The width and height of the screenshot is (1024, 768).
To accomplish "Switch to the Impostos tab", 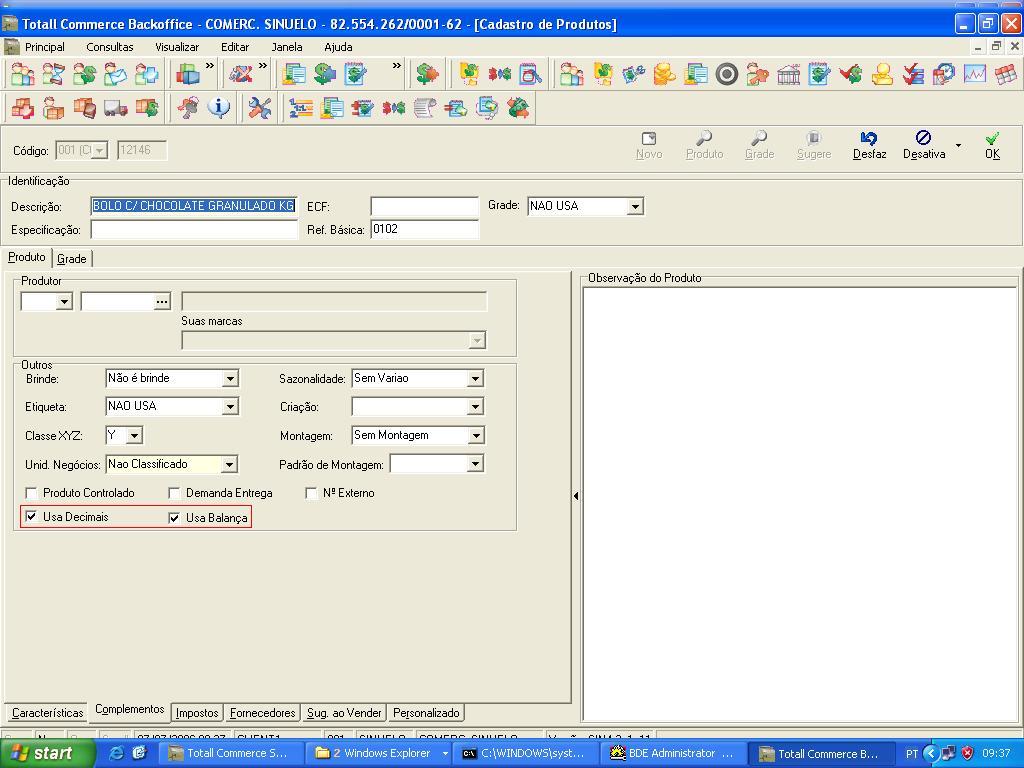I will click(196, 712).
